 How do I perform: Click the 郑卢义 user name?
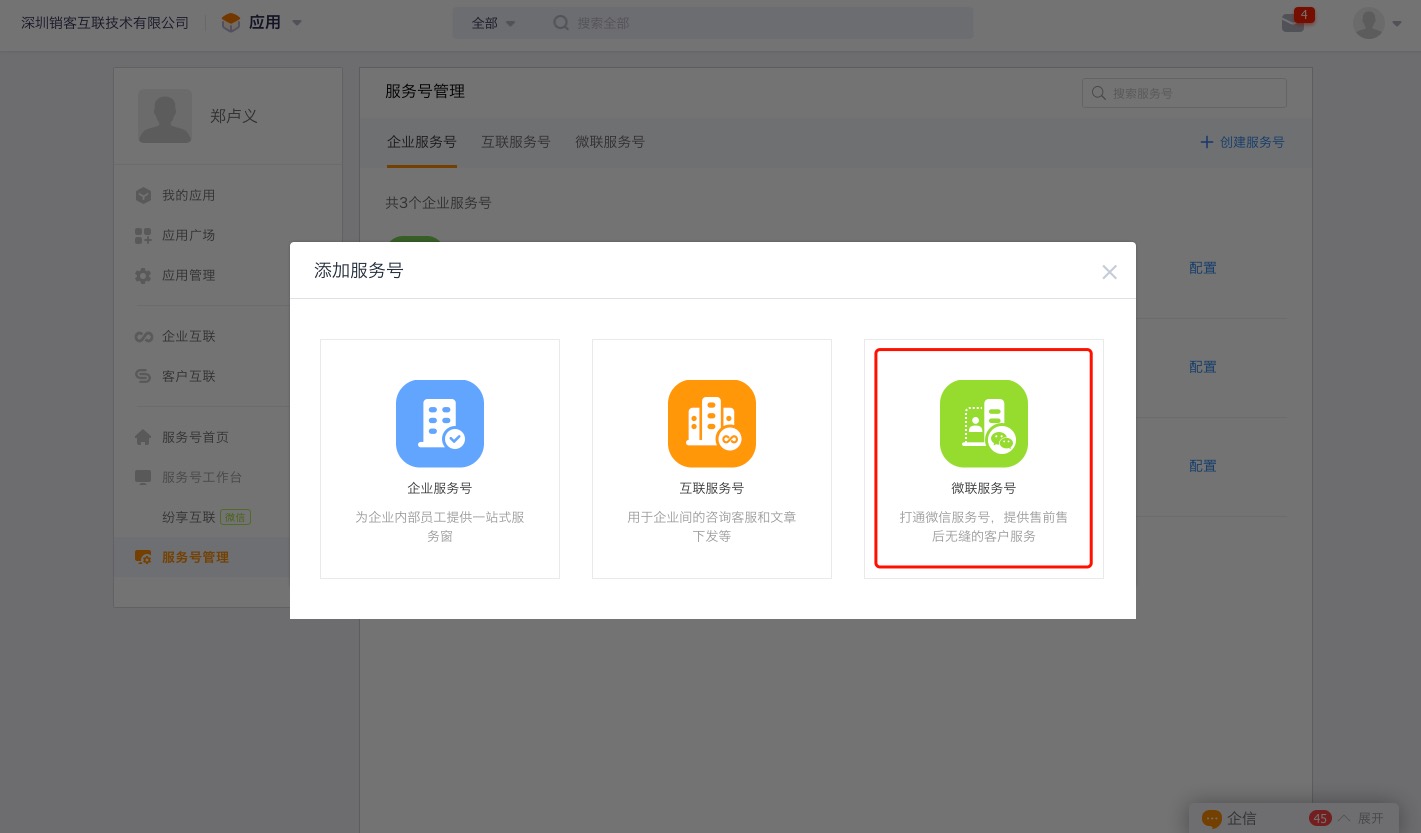point(234,116)
